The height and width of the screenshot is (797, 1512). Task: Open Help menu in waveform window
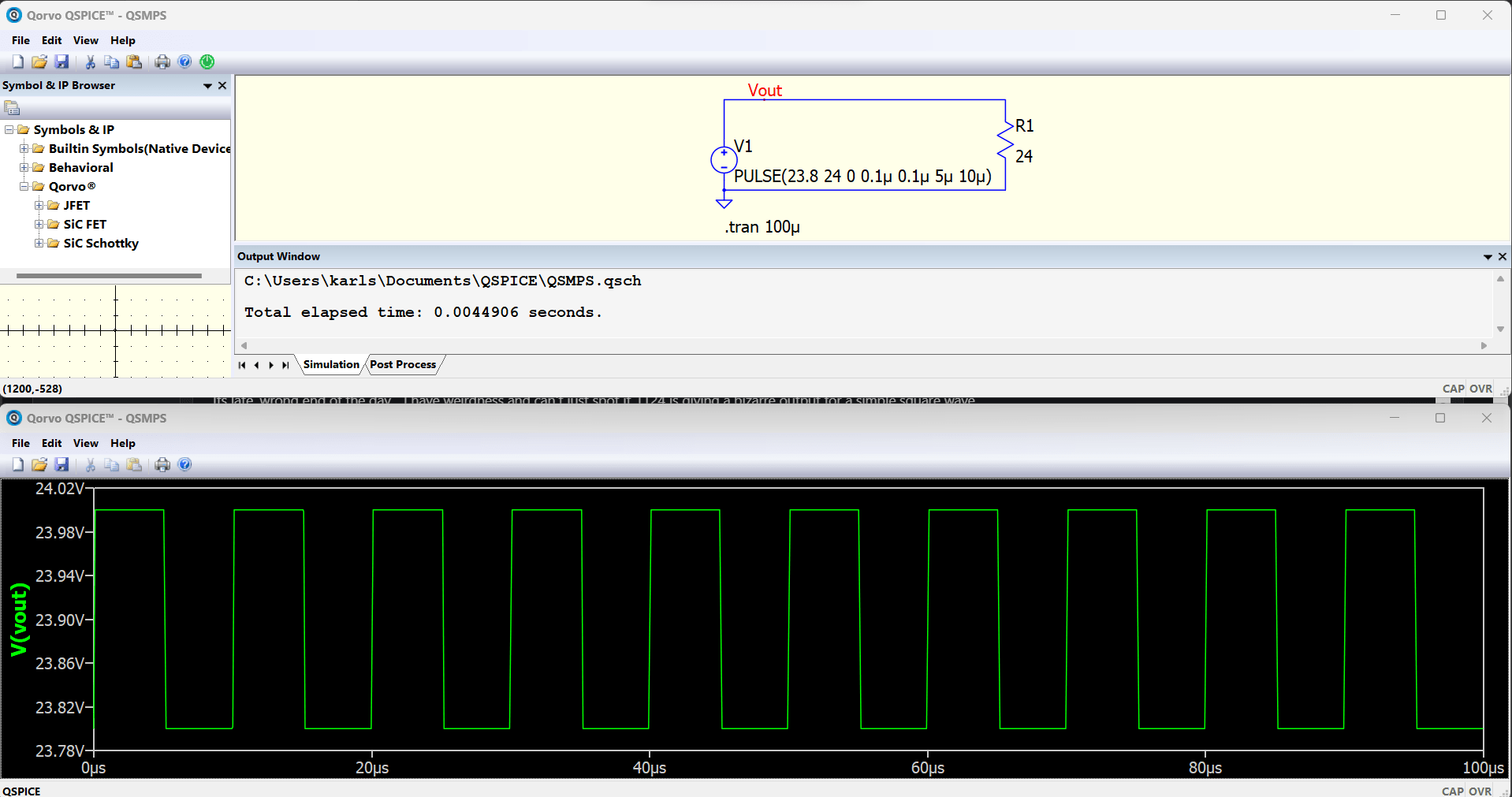tap(122, 443)
